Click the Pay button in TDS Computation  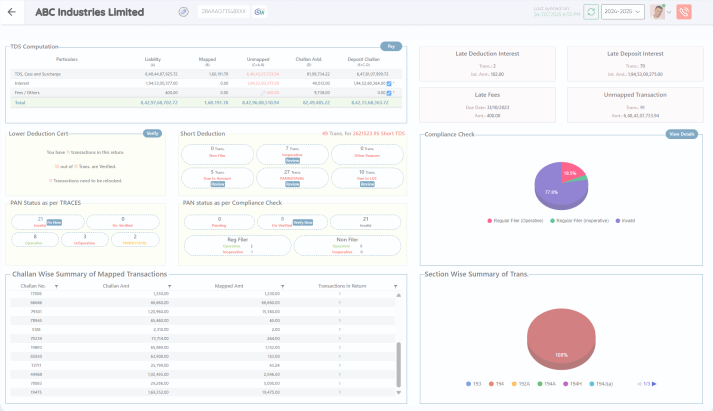(x=390, y=46)
